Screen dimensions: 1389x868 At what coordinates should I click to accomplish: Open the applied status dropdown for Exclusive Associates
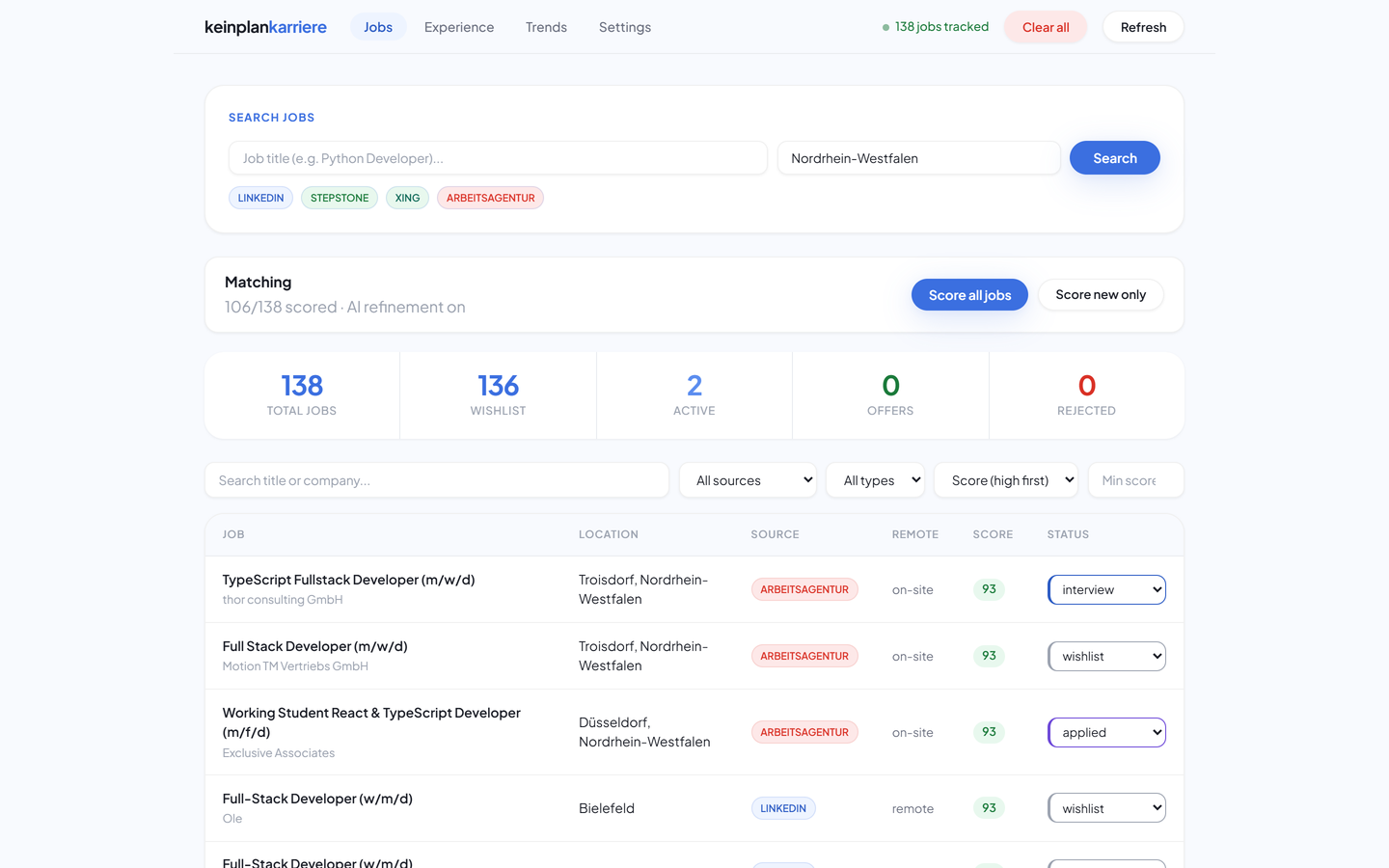(x=1106, y=732)
